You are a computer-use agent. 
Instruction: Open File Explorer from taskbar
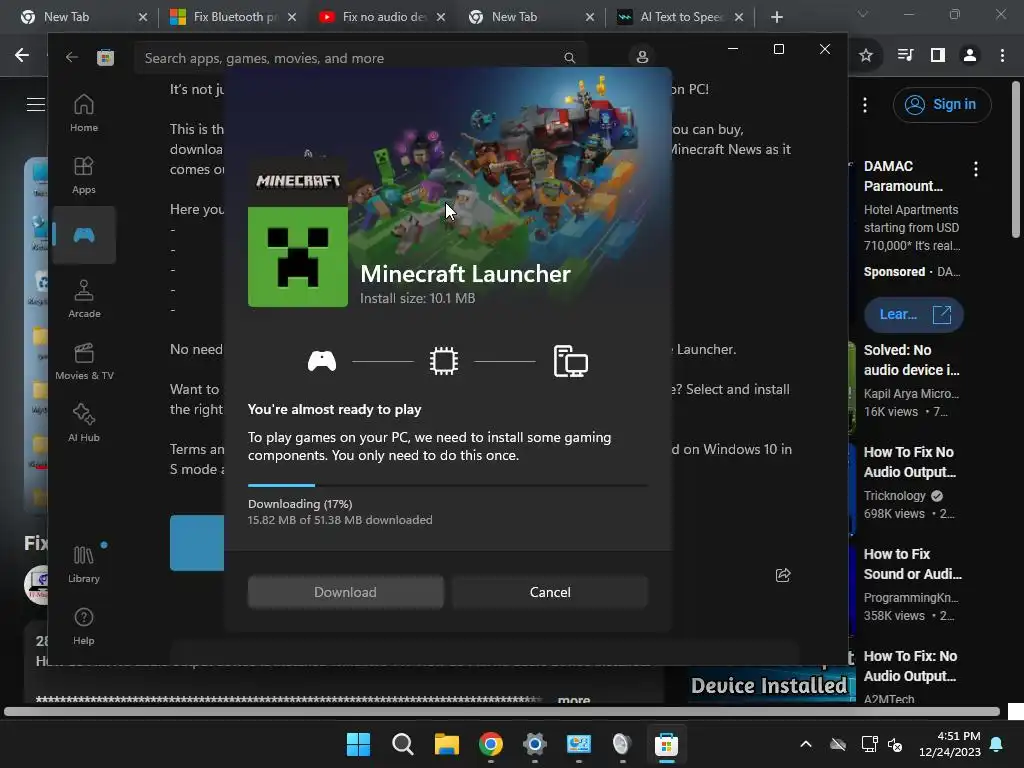pyautogui.click(x=447, y=744)
